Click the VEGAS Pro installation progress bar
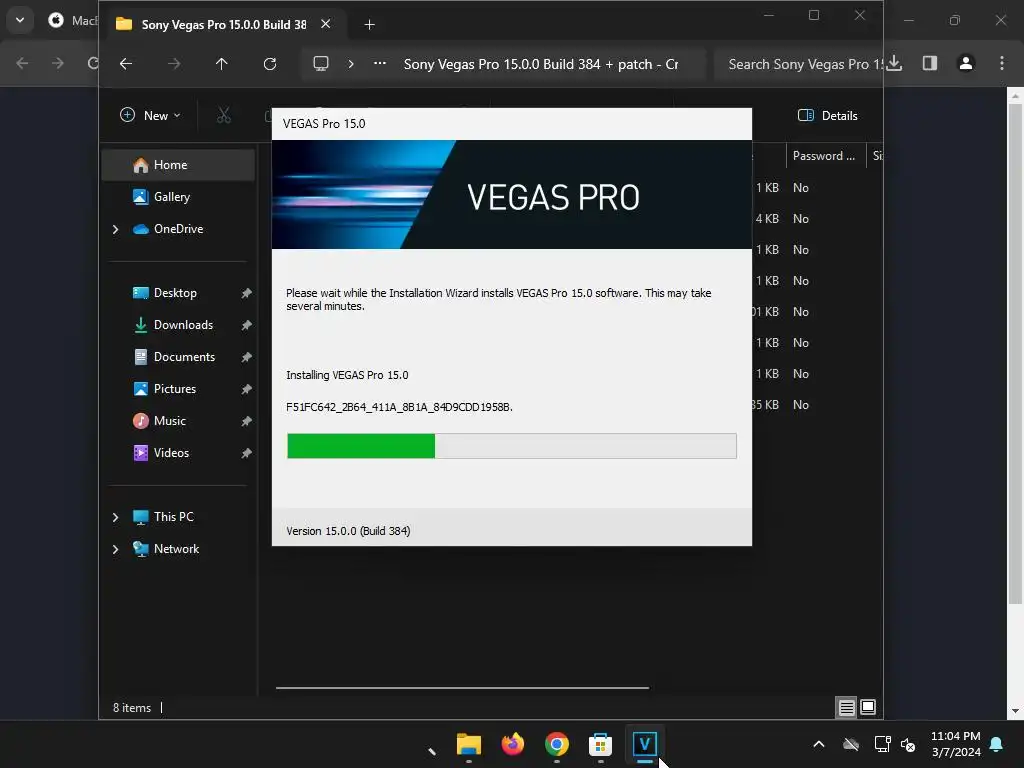Viewport: 1024px width, 768px height. coord(512,446)
